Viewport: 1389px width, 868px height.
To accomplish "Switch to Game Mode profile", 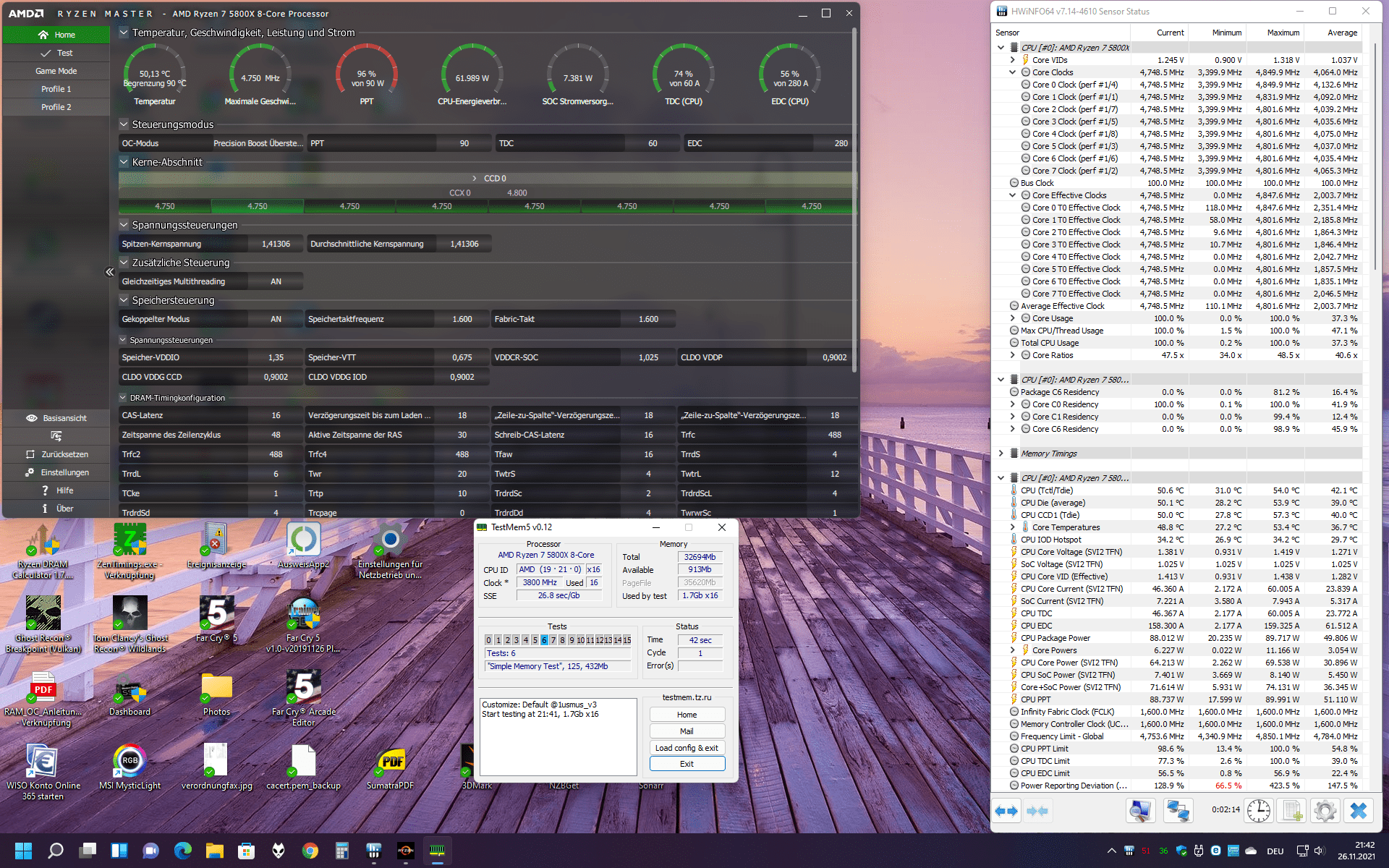I will (56, 71).
